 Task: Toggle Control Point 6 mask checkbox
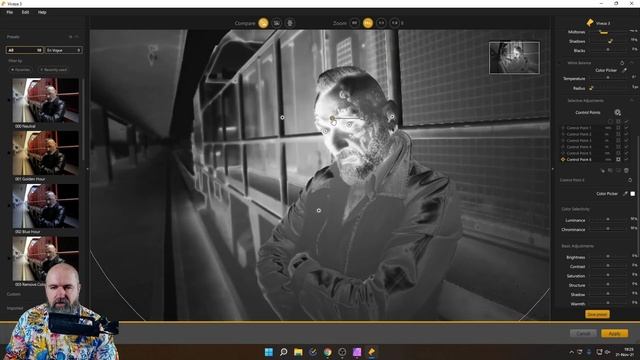pos(618,159)
